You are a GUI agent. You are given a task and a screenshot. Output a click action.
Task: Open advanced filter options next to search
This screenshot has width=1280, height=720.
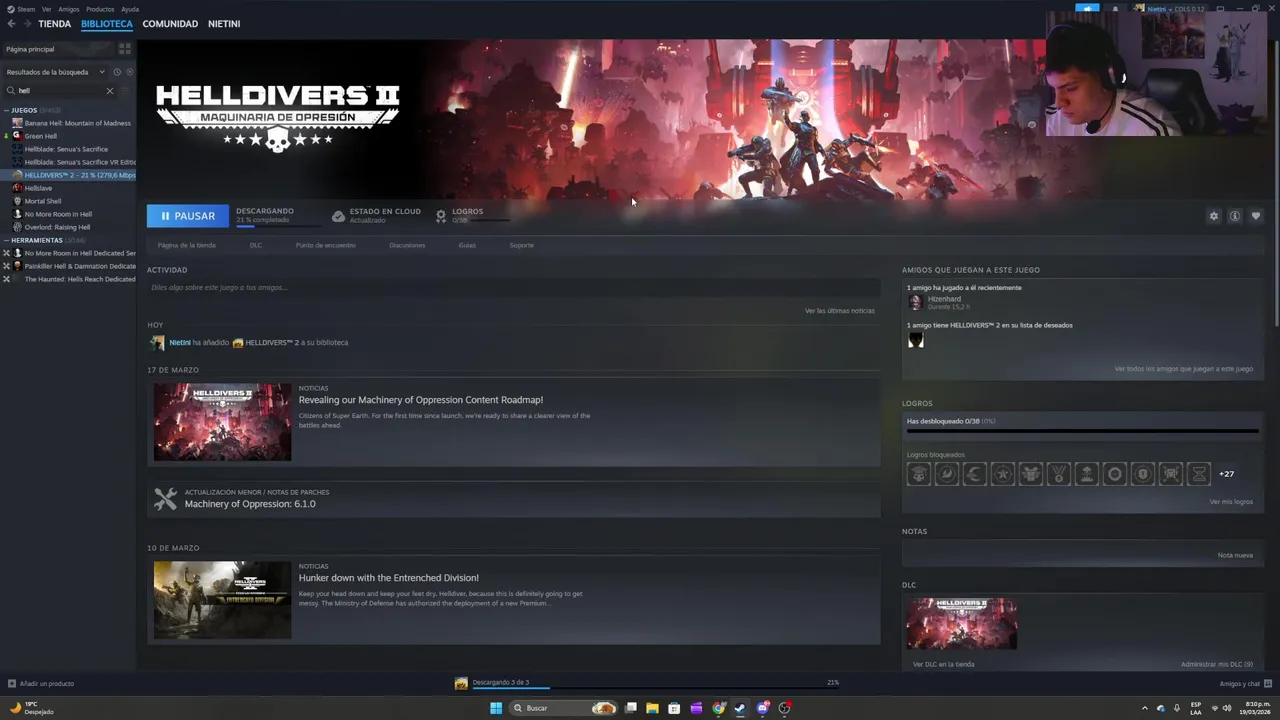[125, 91]
